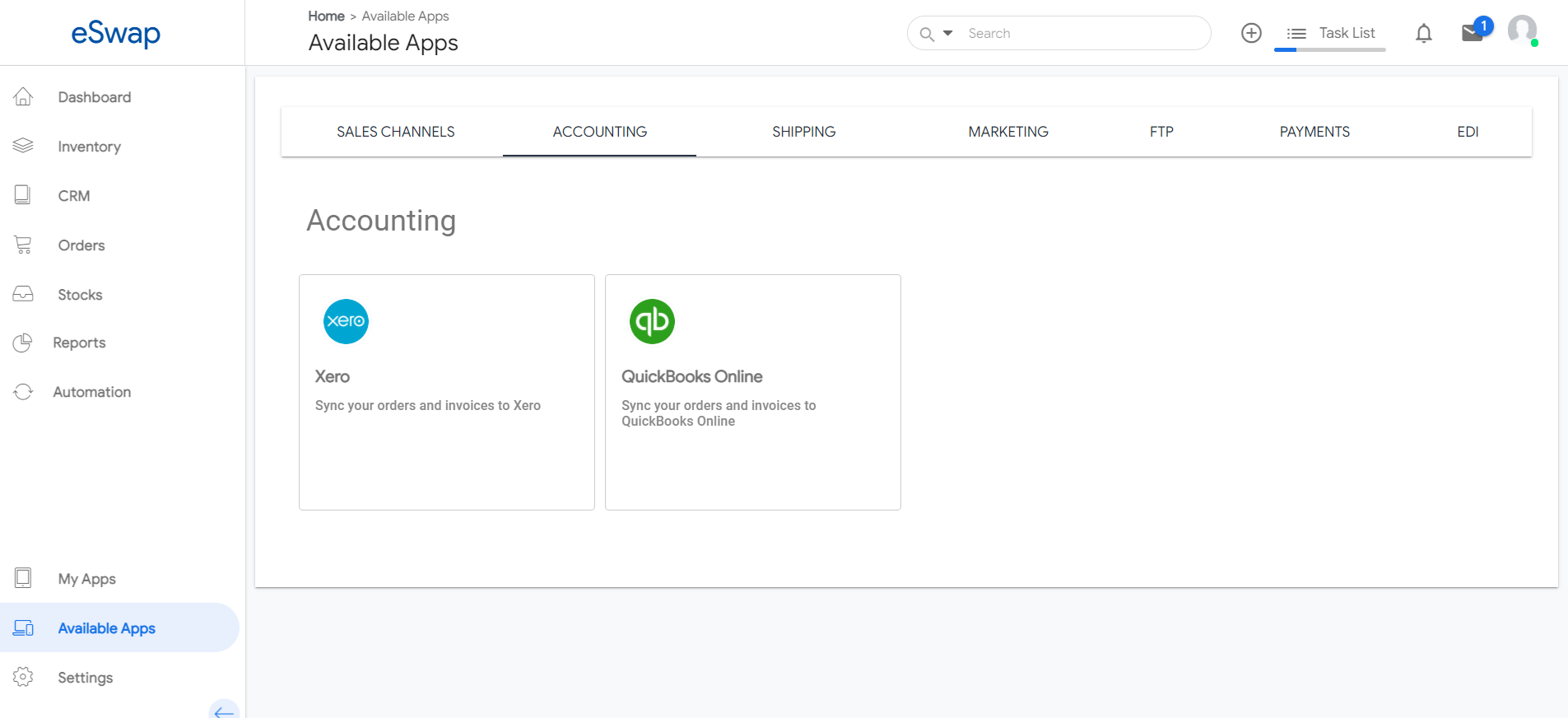Open the user profile avatar

[x=1522, y=30]
